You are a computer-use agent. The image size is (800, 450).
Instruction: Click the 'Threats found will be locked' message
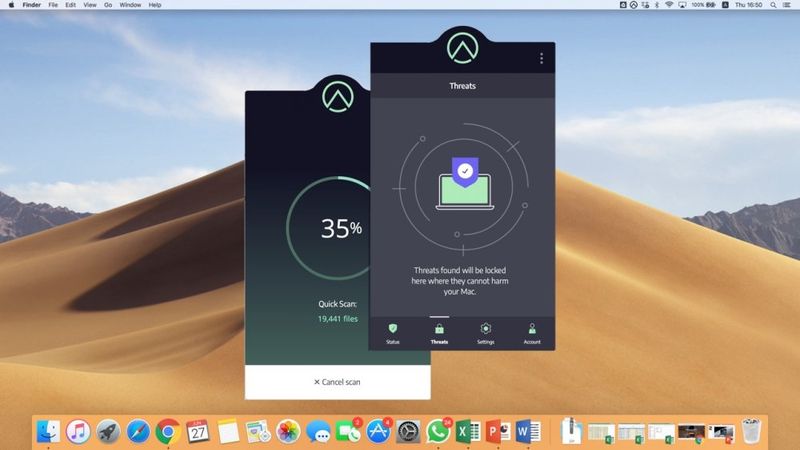460,281
